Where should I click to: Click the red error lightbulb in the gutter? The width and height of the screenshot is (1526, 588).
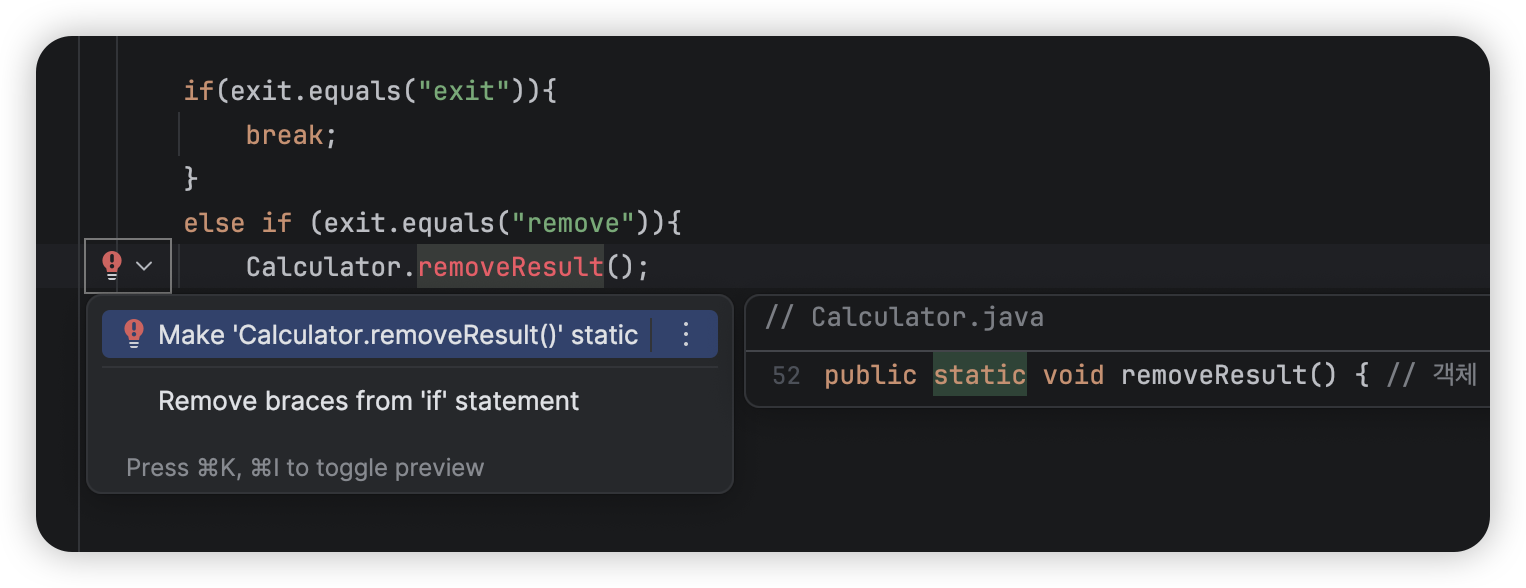click(x=110, y=265)
